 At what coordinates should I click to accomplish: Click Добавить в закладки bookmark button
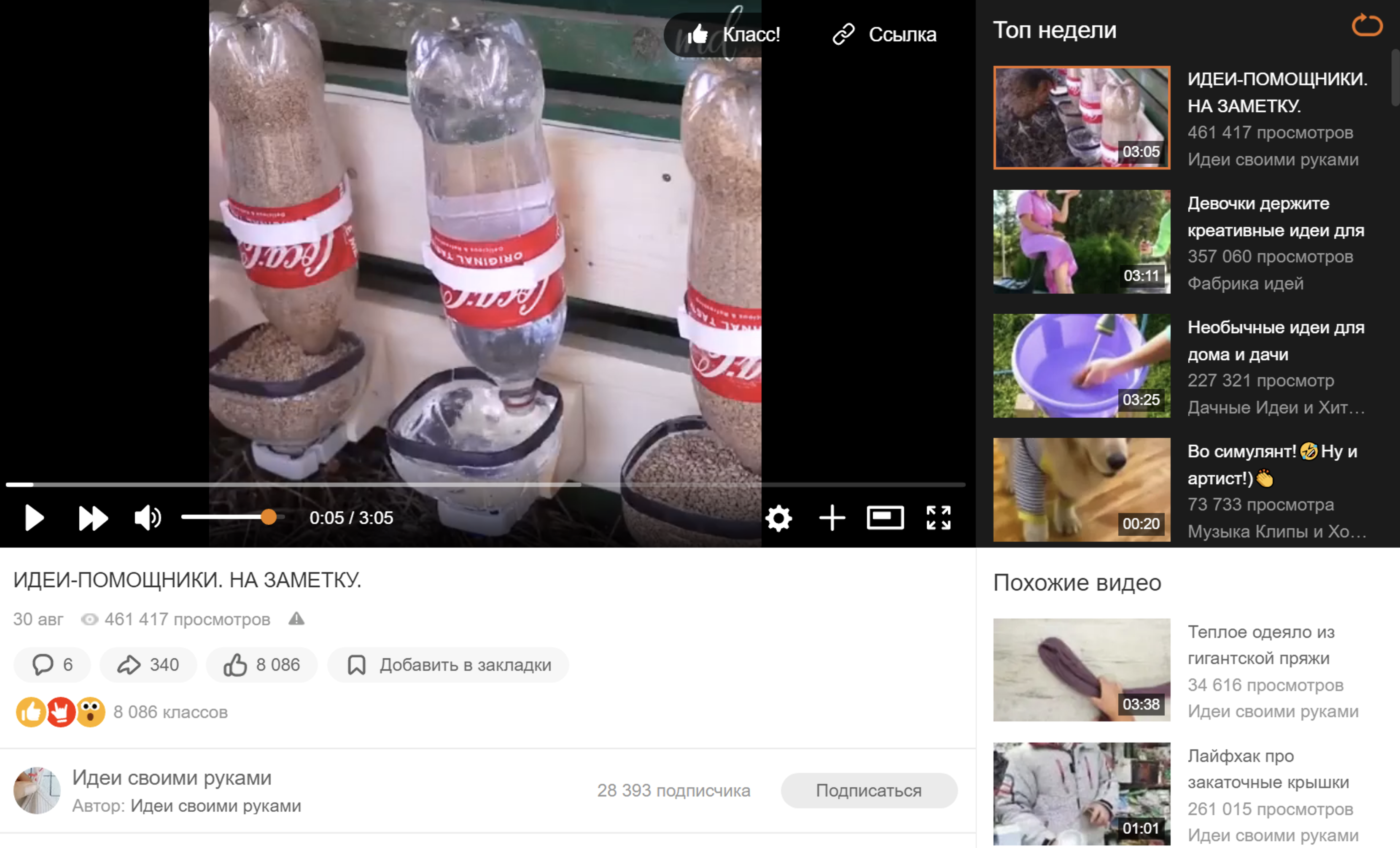click(448, 664)
